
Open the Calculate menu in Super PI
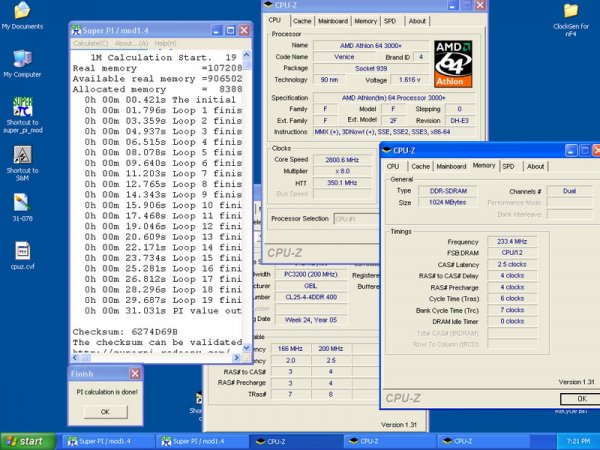pyautogui.click(x=91, y=44)
